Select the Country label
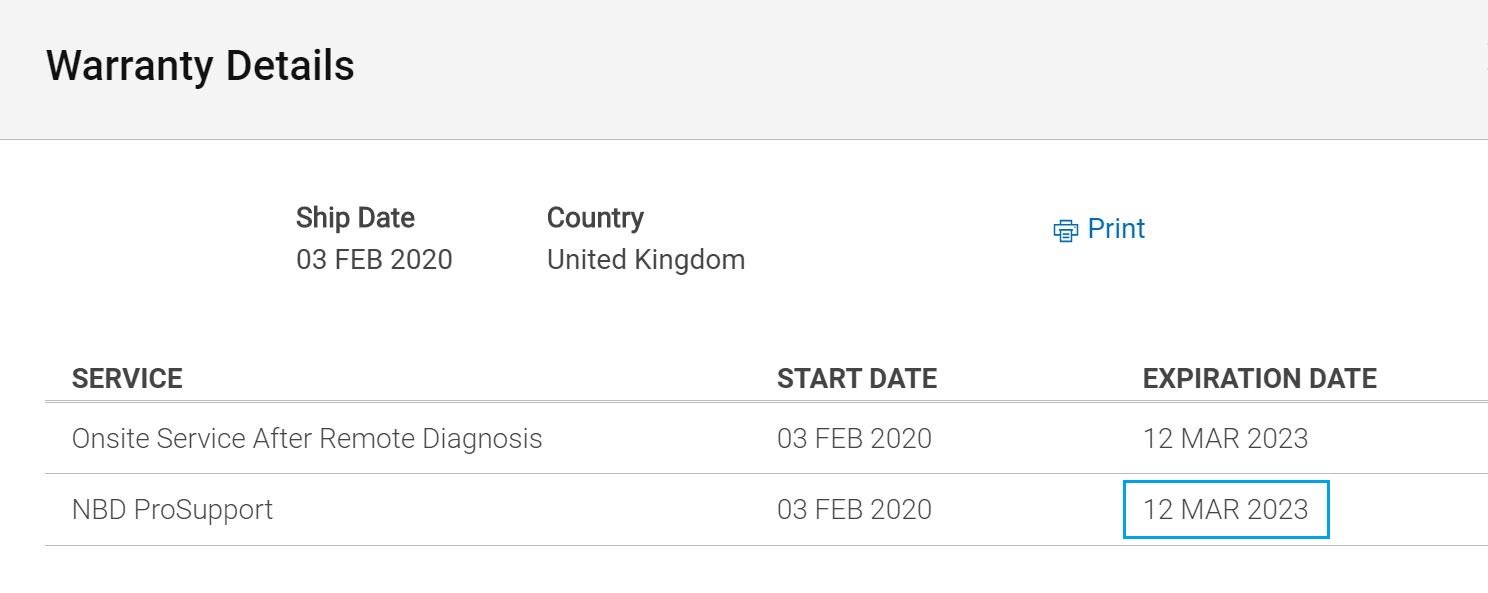This screenshot has width=1488, height=593. [x=595, y=218]
